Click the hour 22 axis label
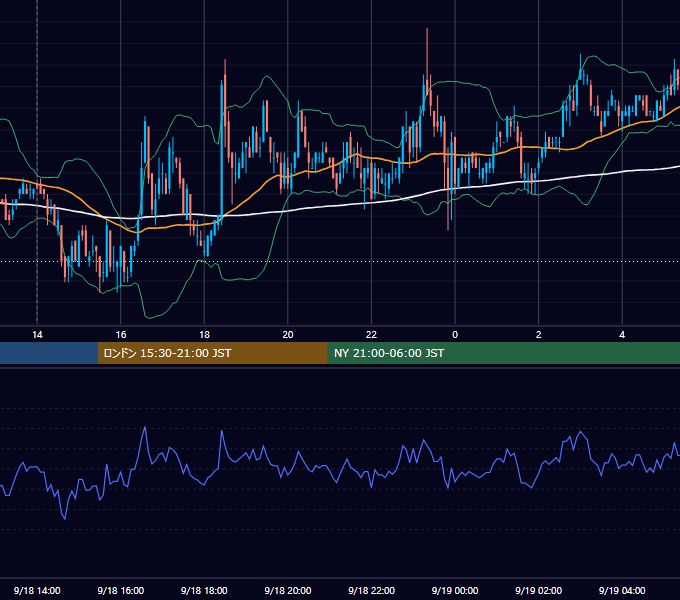The height and width of the screenshot is (600, 680). [x=371, y=334]
